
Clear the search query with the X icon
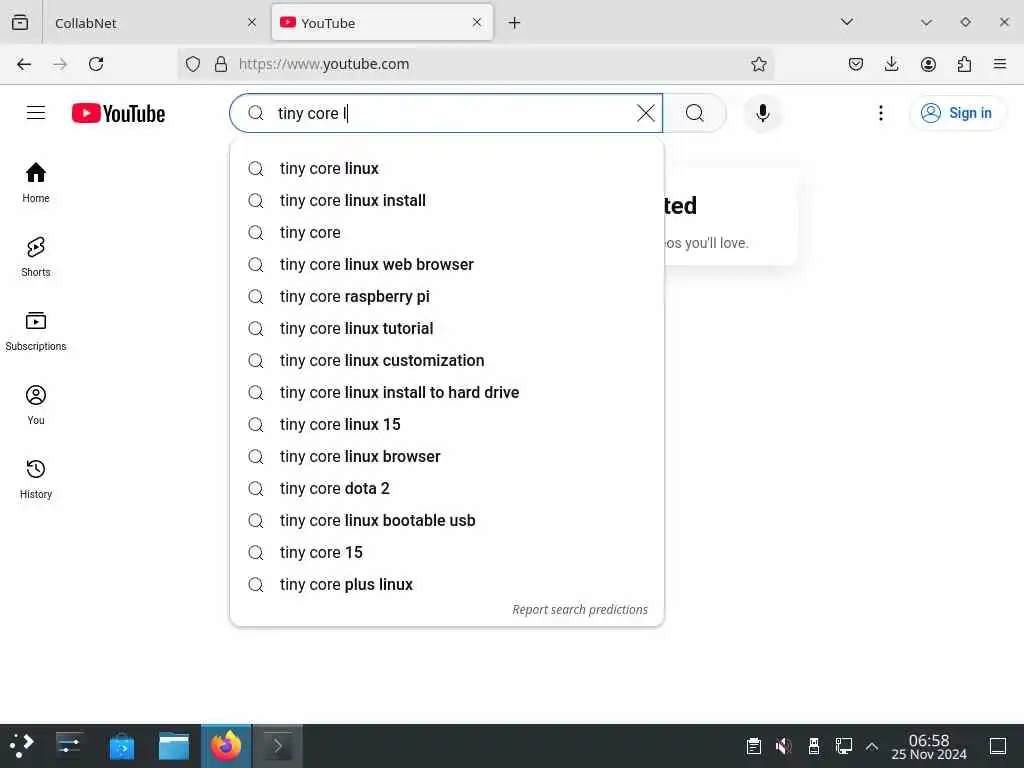pyautogui.click(x=645, y=113)
